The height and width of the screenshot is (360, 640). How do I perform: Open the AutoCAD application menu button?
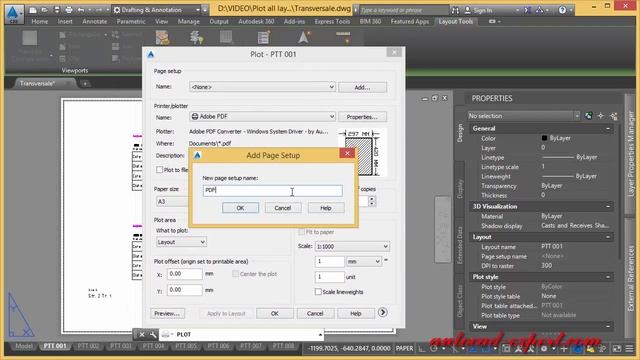(x=13, y=13)
